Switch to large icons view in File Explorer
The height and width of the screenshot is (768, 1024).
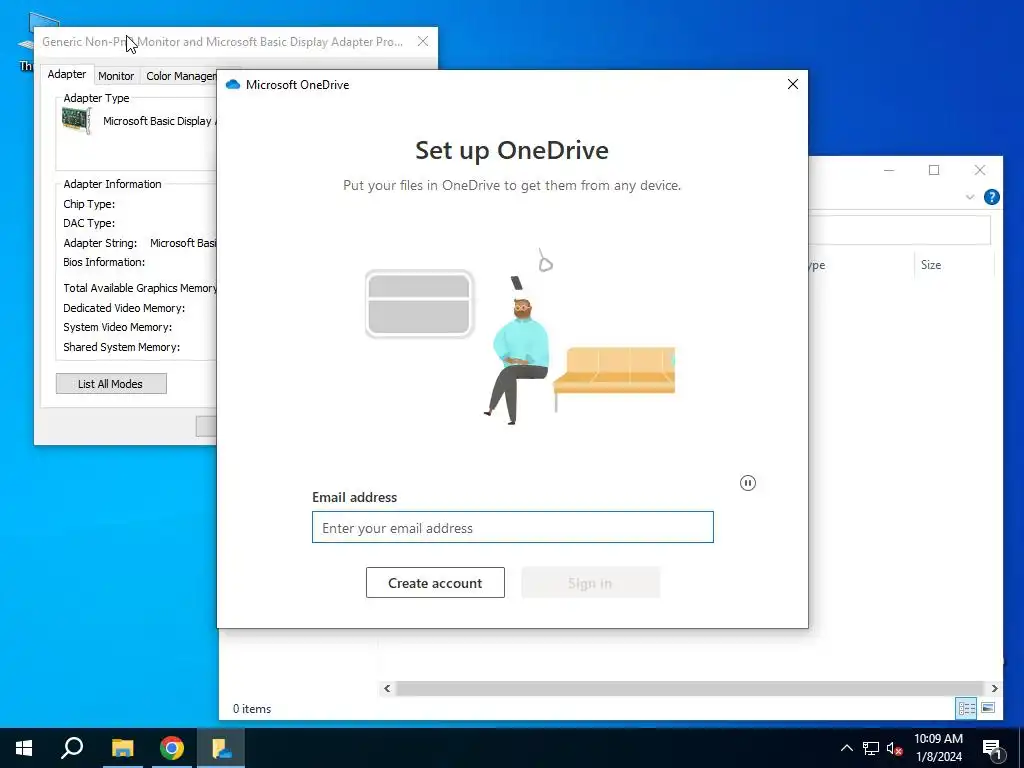click(x=988, y=708)
